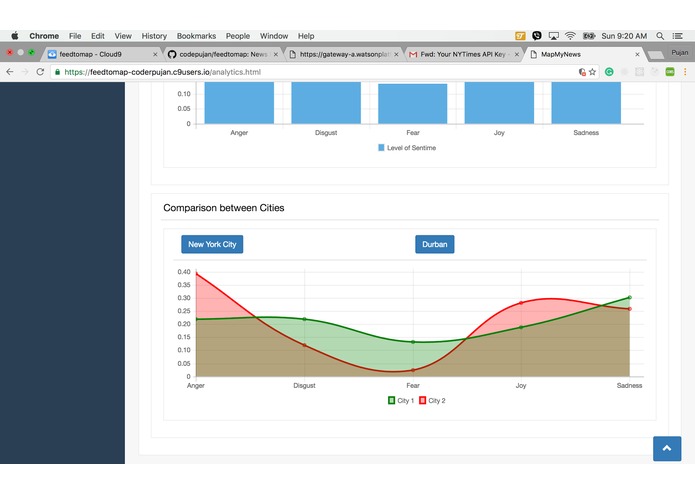The height and width of the screenshot is (494, 695).
Task: Click the Fear bar in bar chart
Action: click(x=413, y=104)
